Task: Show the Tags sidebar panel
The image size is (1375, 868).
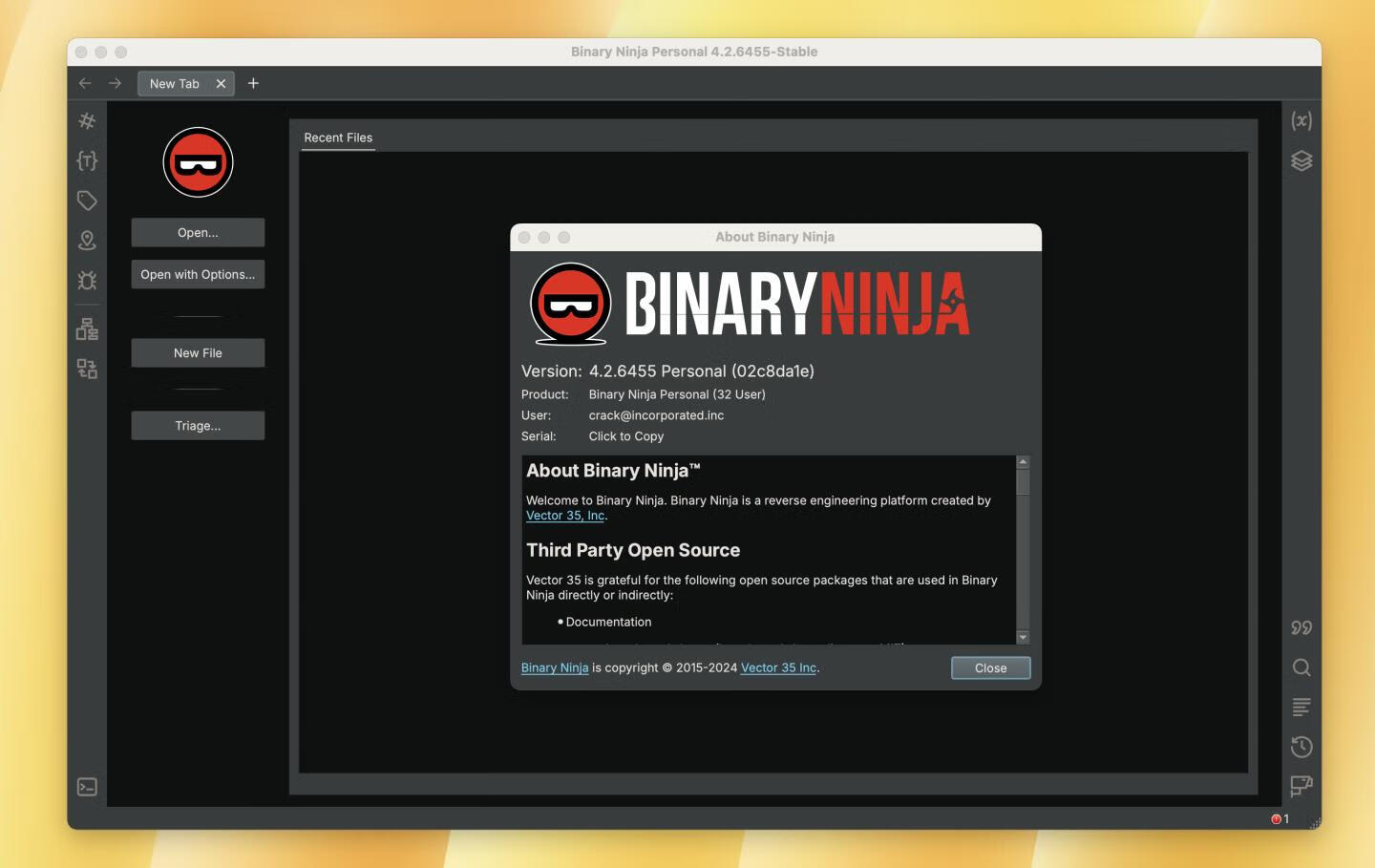Action: pyautogui.click(x=87, y=201)
